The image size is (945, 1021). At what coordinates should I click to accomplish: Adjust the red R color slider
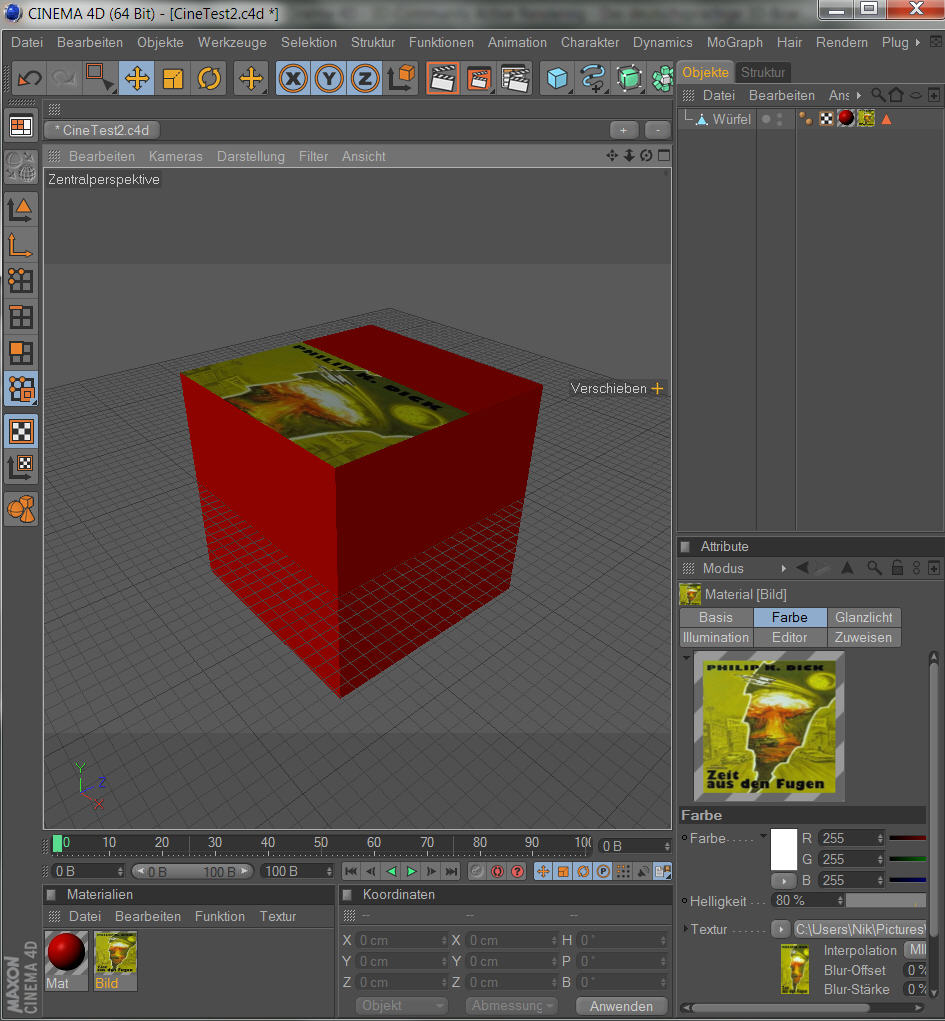click(x=907, y=838)
